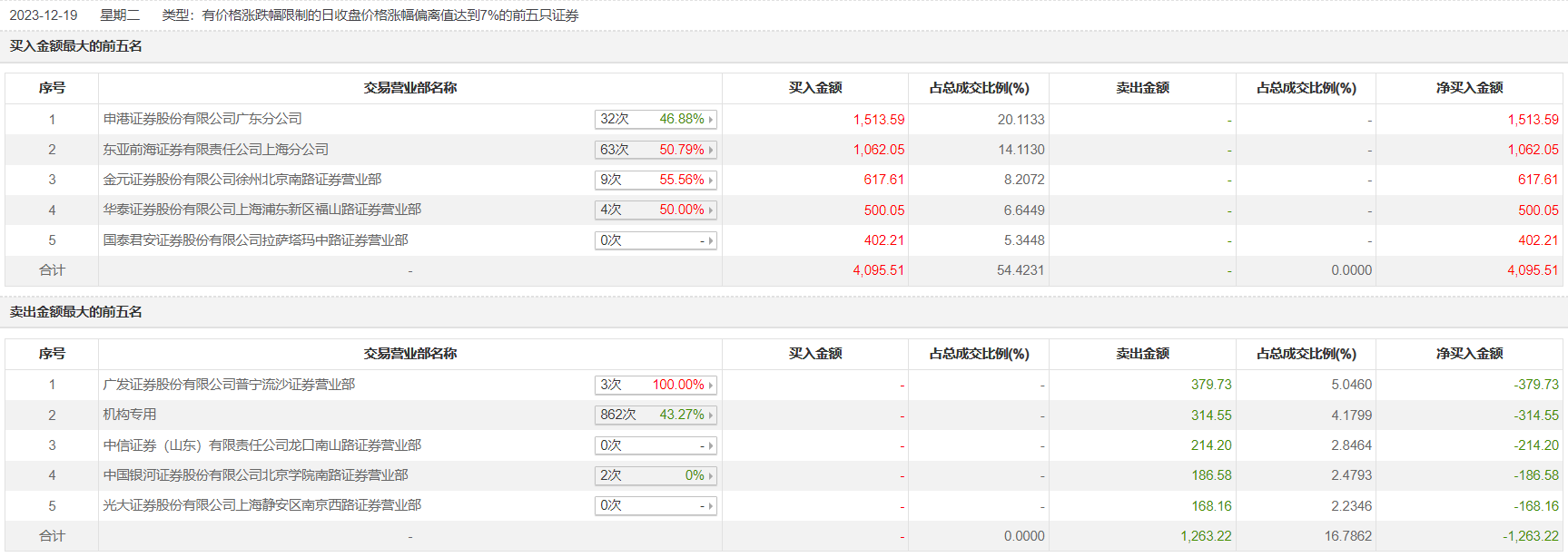Click arrow in 国泰君安 row's 0次 box
The height and width of the screenshot is (557, 1568).
pos(711,241)
